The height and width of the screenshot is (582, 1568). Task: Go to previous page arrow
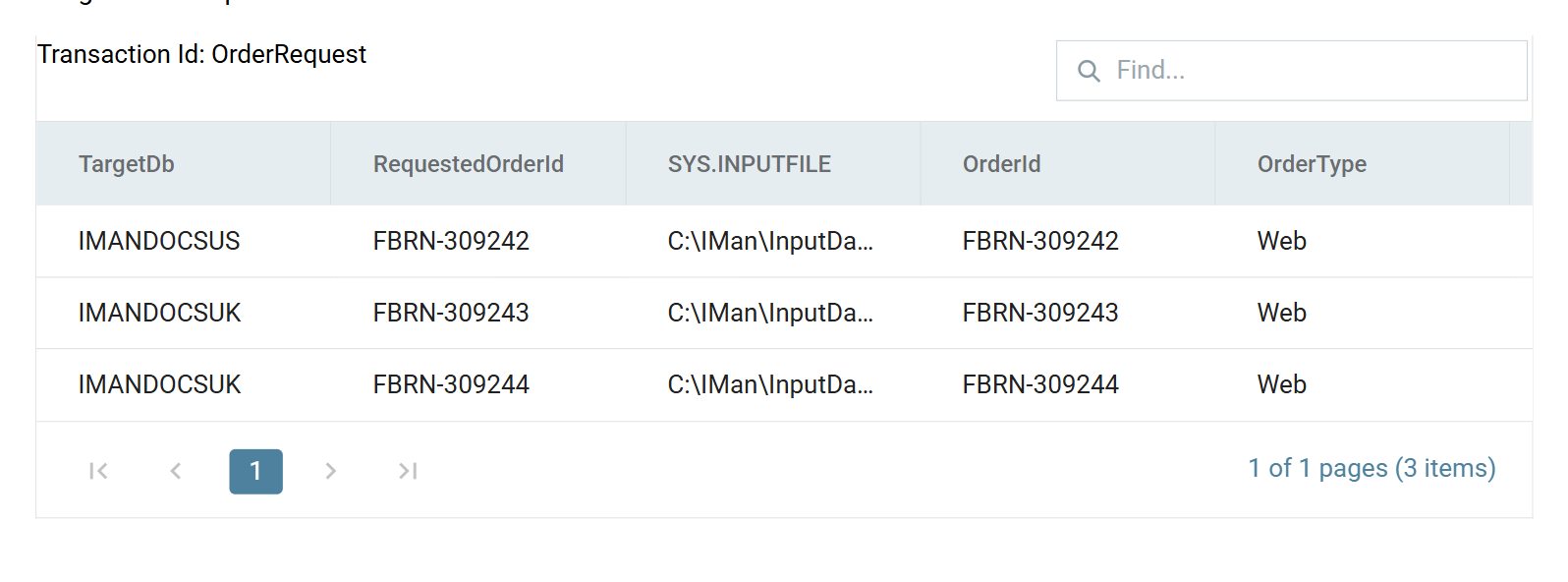pos(176,471)
